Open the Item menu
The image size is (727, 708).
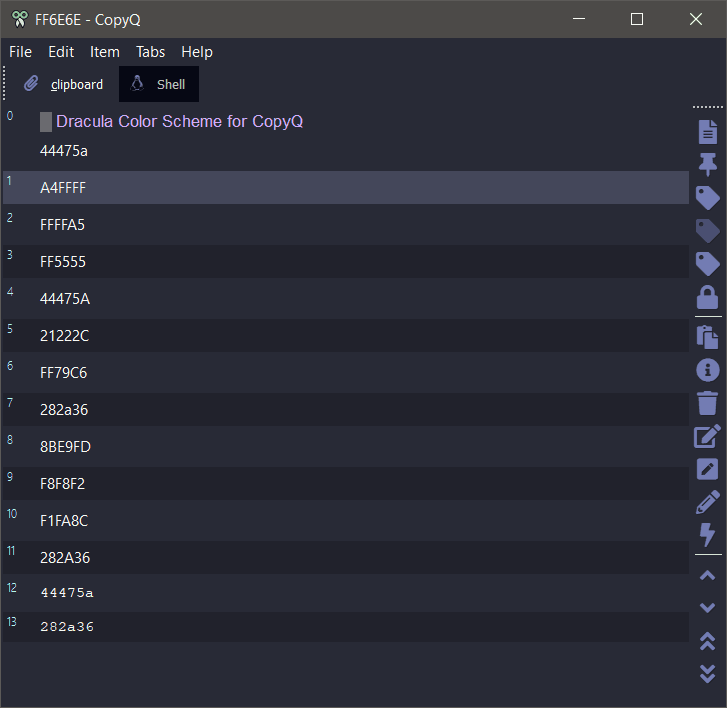pyautogui.click(x=104, y=52)
